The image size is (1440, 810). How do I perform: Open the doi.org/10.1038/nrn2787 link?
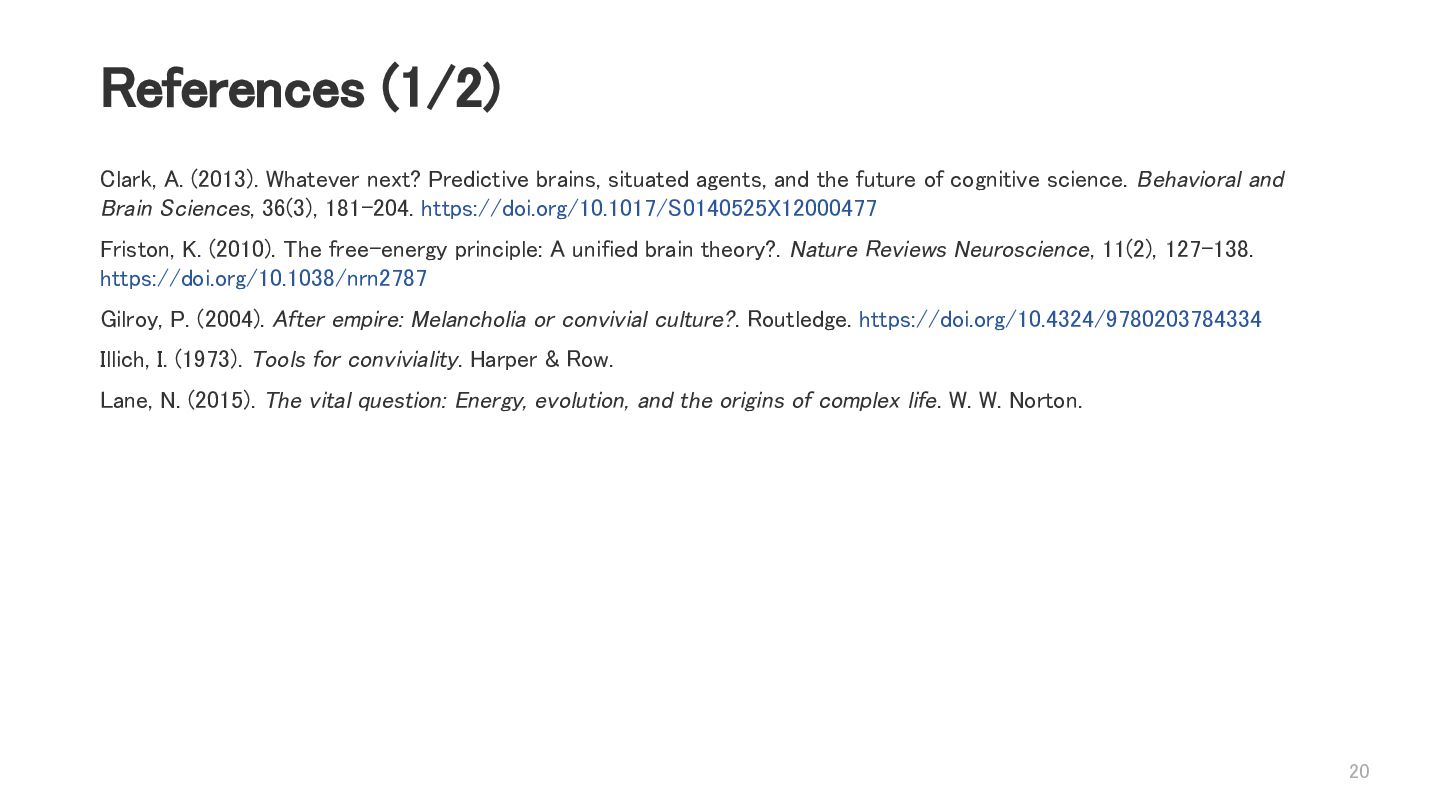263,279
